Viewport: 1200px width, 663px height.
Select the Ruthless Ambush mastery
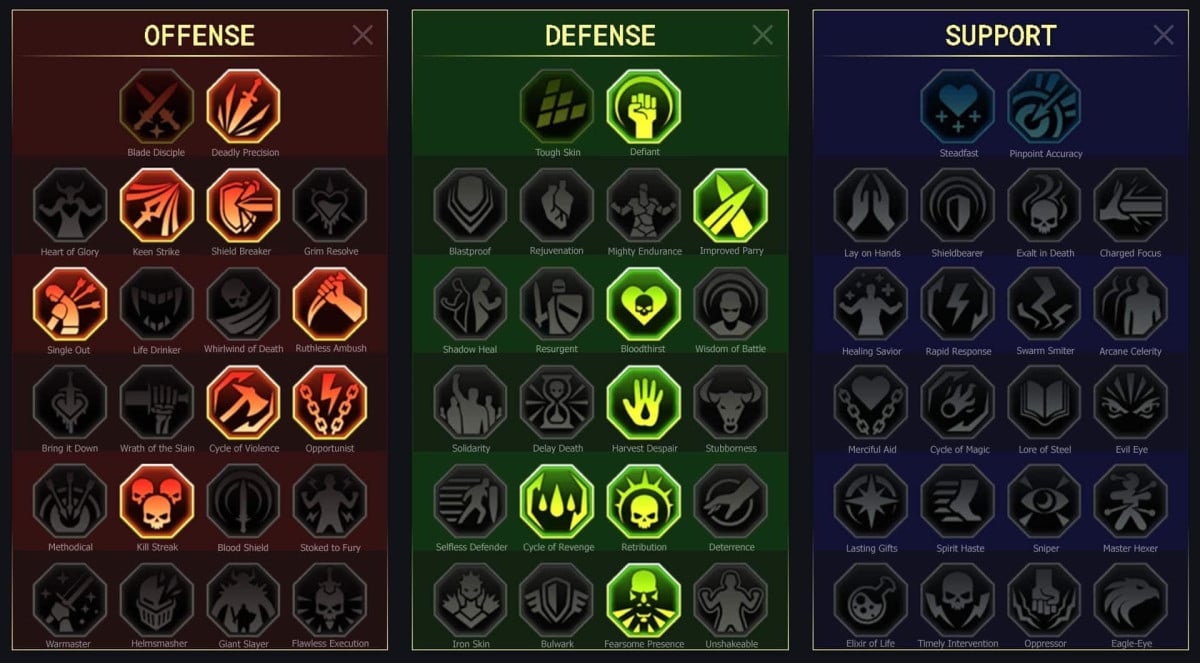330,303
